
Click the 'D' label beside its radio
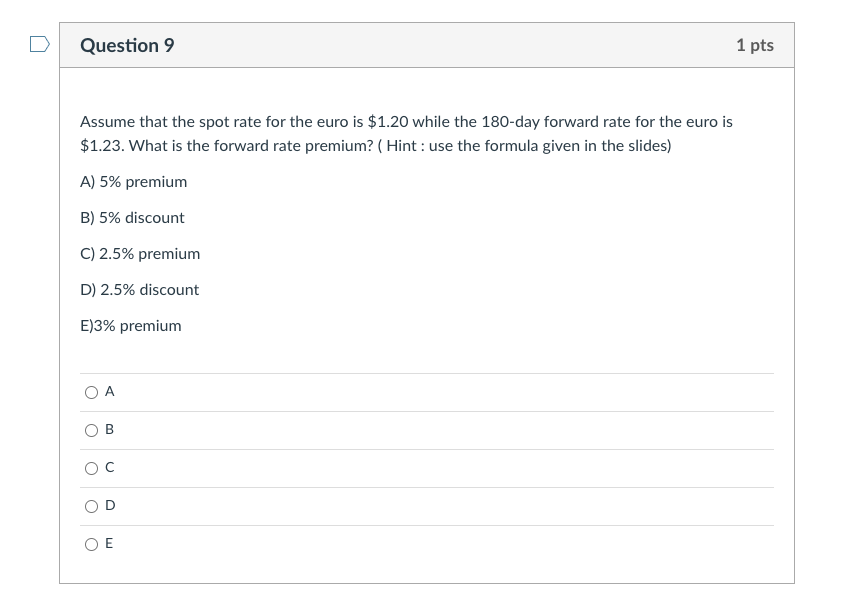pos(110,506)
